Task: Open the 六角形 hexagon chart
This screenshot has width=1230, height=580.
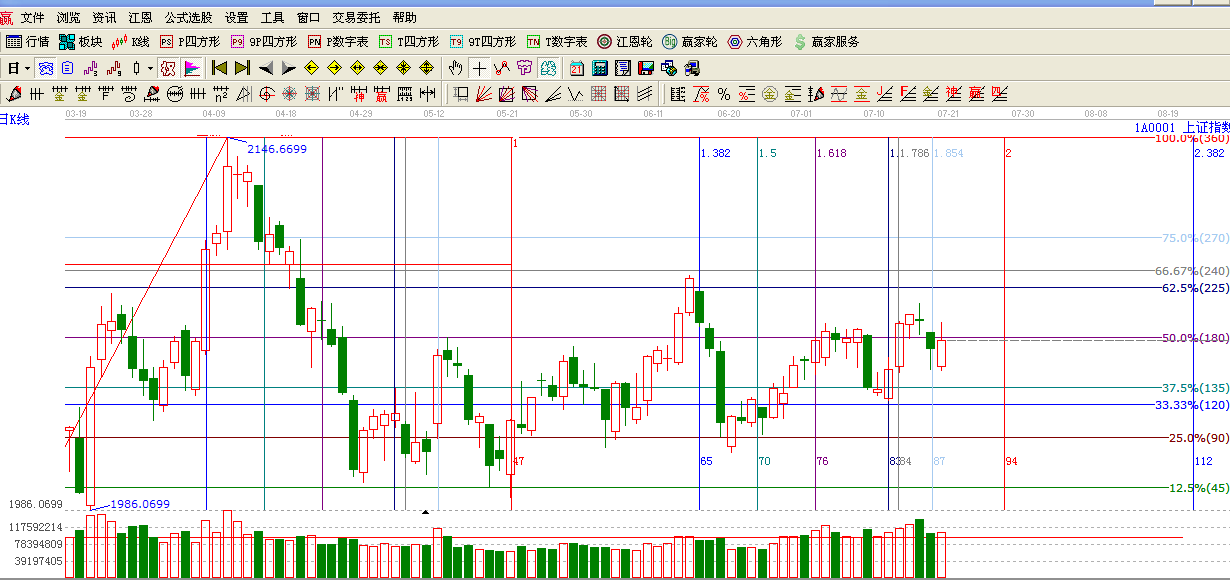Action: click(x=756, y=42)
